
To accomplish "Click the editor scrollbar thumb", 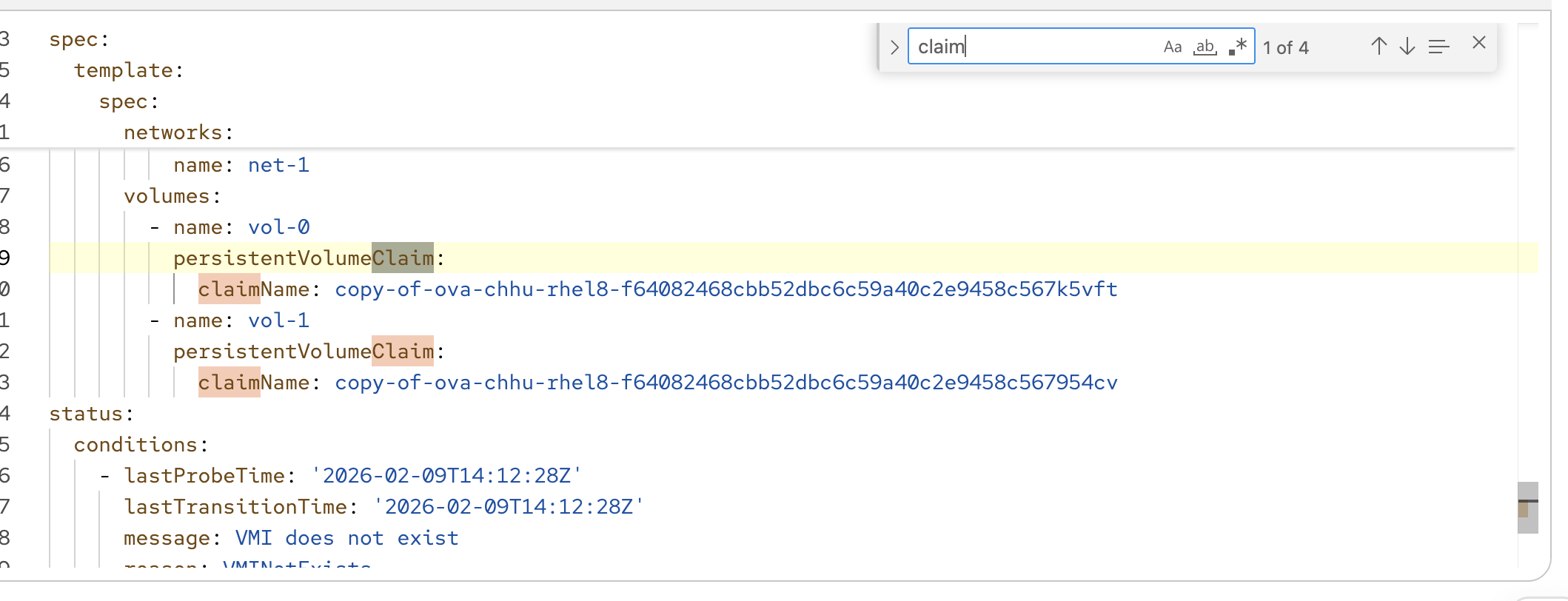I will pyautogui.click(x=1527, y=507).
